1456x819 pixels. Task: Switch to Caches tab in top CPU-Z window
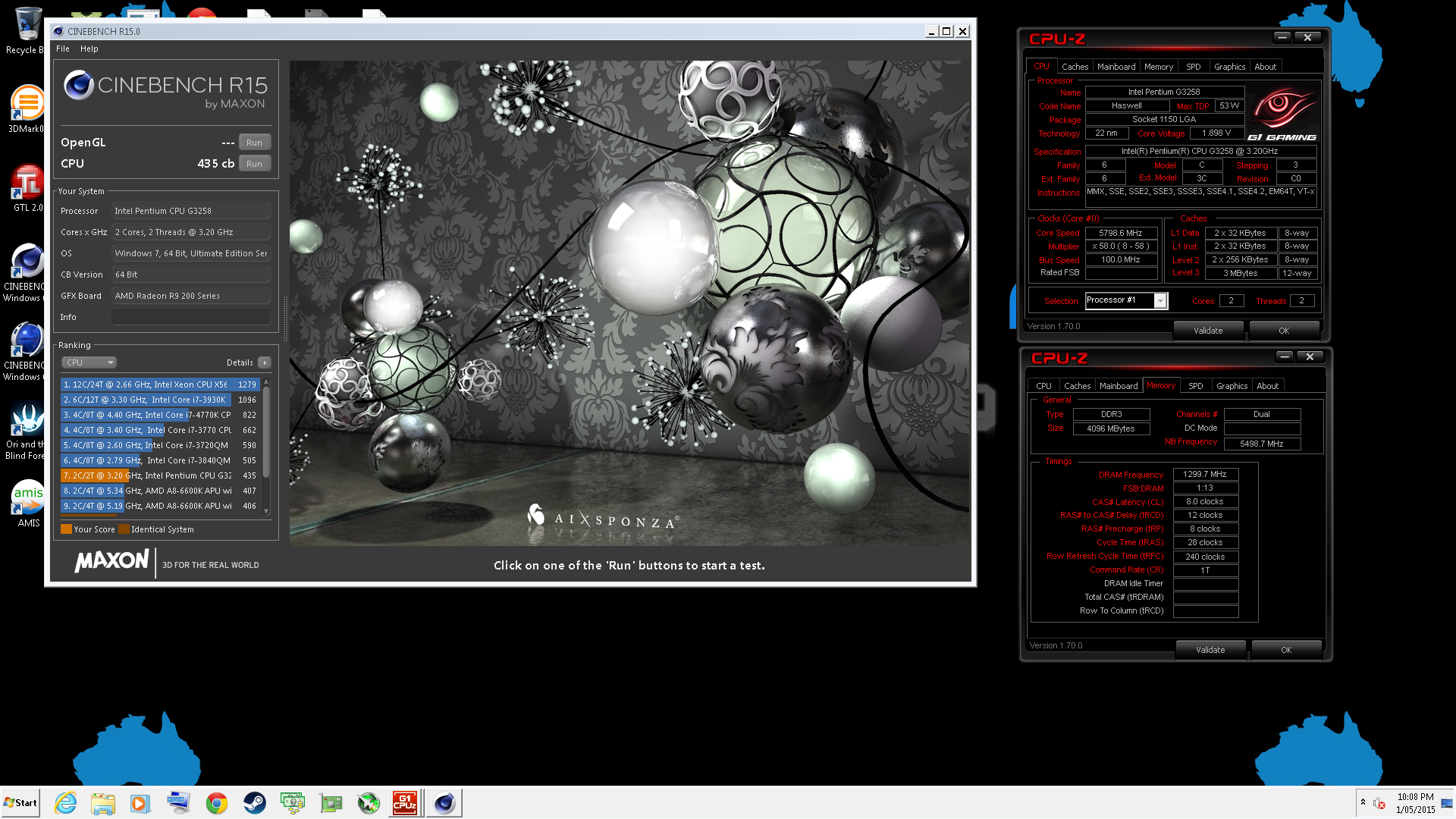tap(1075, 67)
